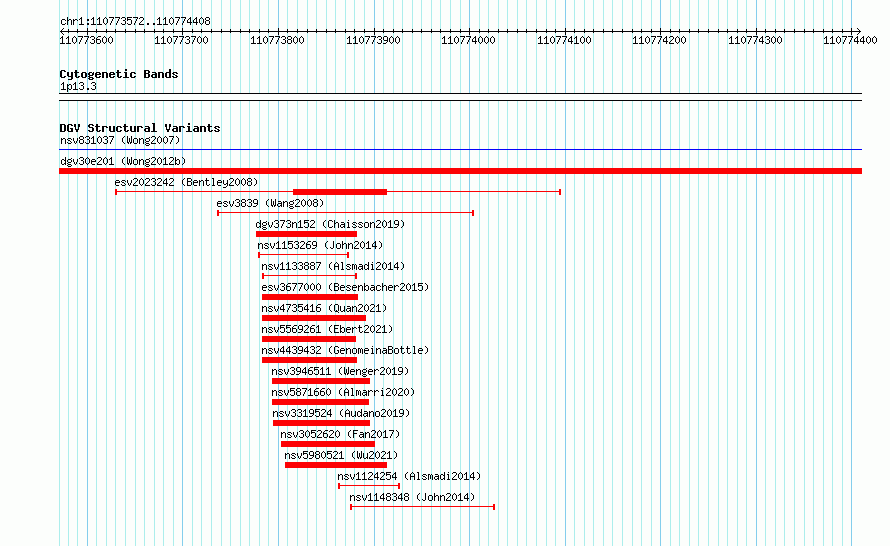Open the esv3839 (Wang2008) variant
This screenshot has width=890, height=546.
[270, 203]
